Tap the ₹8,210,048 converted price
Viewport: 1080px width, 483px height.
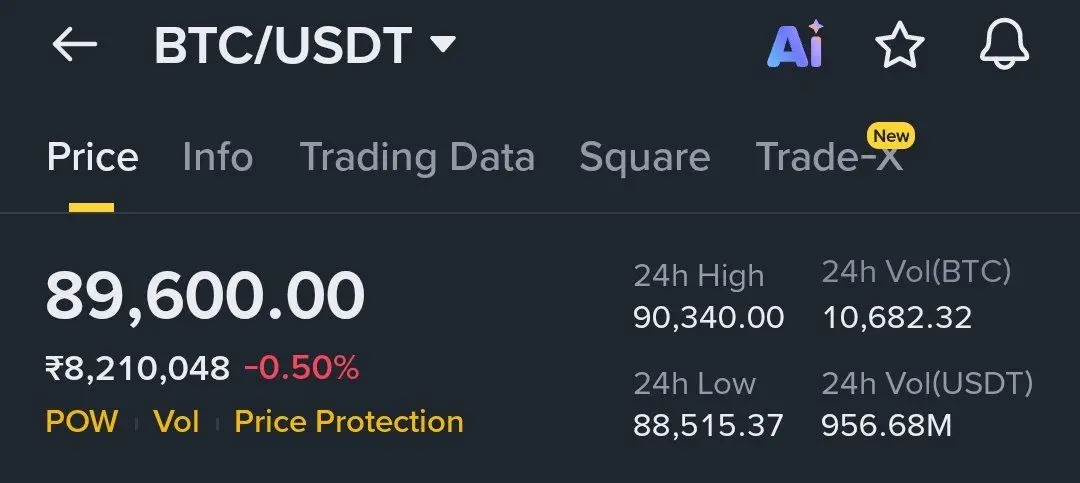[137, 369]
